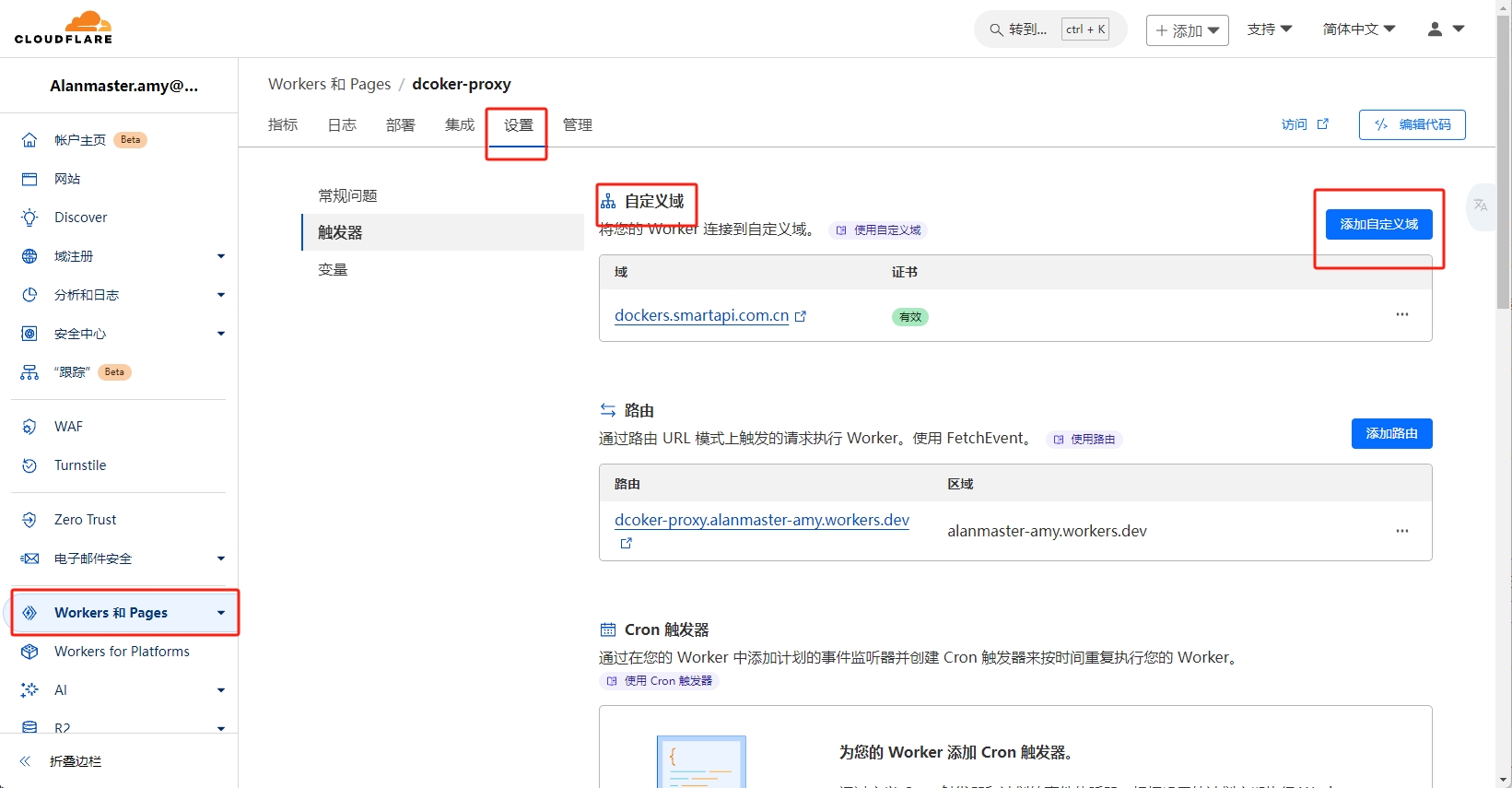Image resolution: width=1512 pixels, height=788 pixels.
Task: Click the Cloudflare logo
Action: (x=64, y=28)
